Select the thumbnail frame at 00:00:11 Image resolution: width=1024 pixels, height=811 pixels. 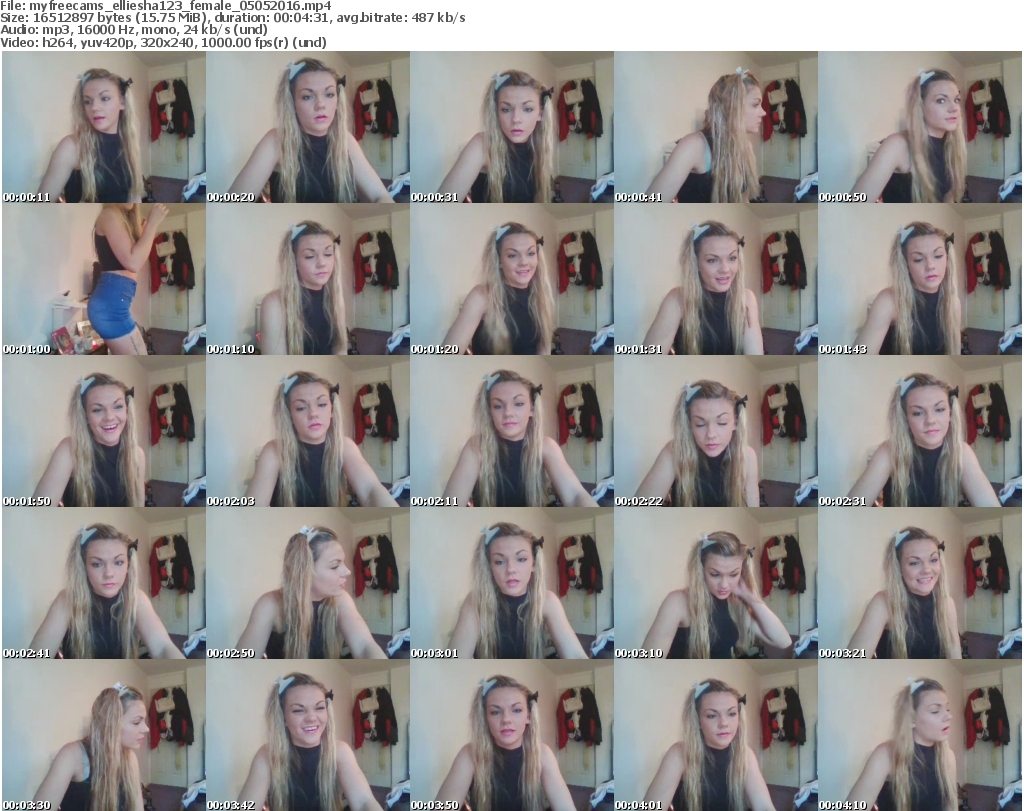tap(104, 127)
